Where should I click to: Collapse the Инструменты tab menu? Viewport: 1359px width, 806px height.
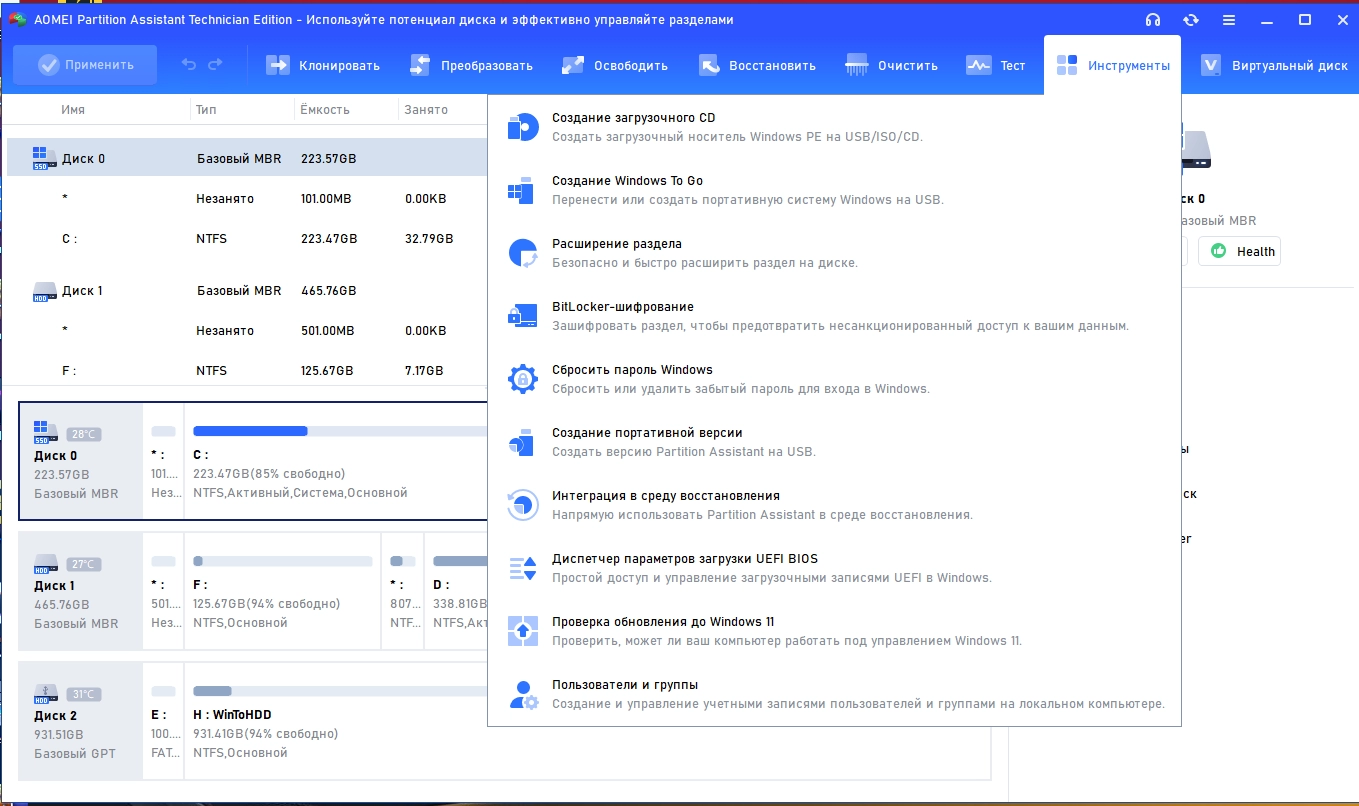[1112, 66]
